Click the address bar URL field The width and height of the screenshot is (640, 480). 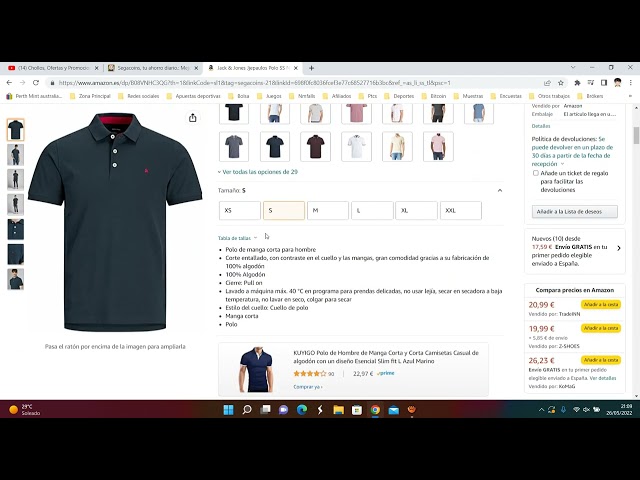[294, 83]
